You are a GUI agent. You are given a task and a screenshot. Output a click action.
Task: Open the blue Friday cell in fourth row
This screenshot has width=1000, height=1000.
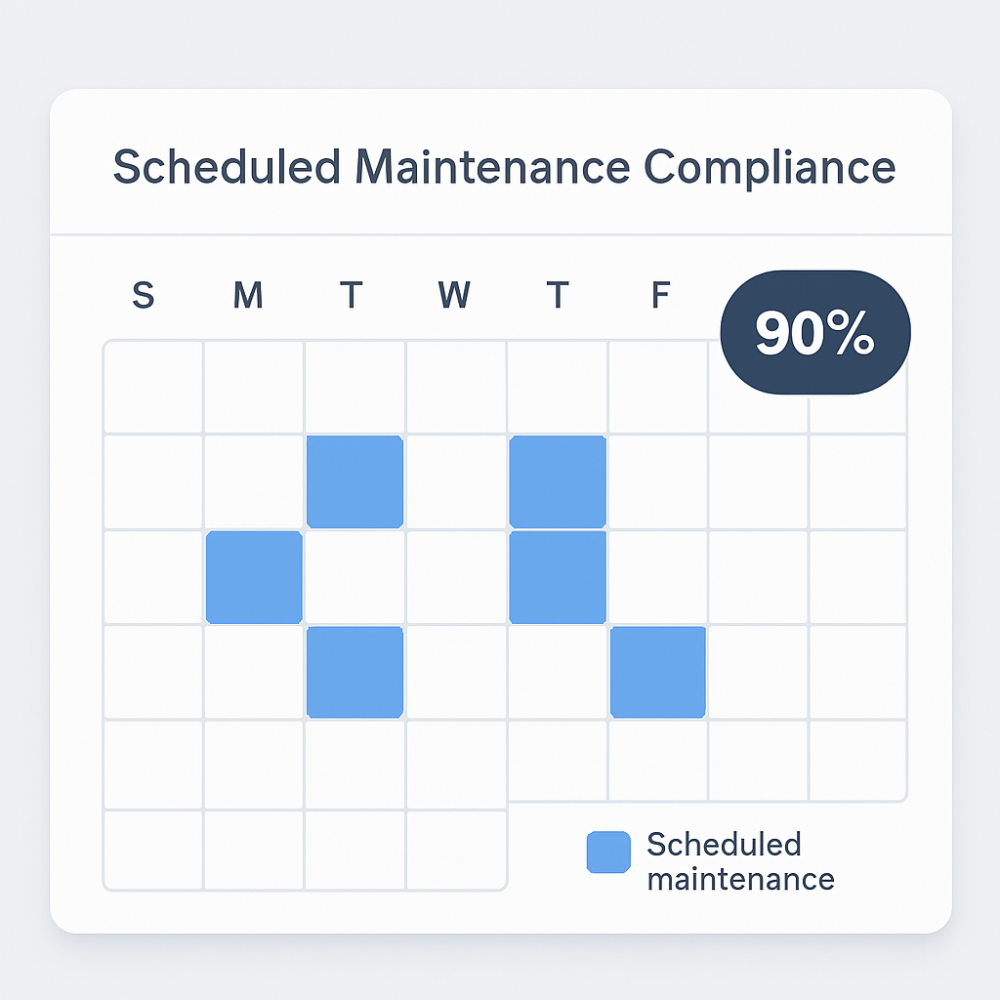pos(658,672)
